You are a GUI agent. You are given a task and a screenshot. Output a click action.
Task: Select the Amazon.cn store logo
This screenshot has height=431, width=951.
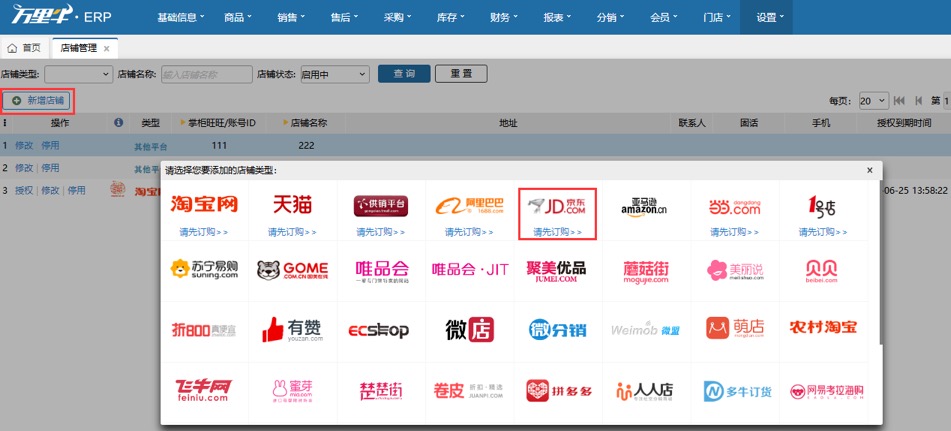coord(644,207)
